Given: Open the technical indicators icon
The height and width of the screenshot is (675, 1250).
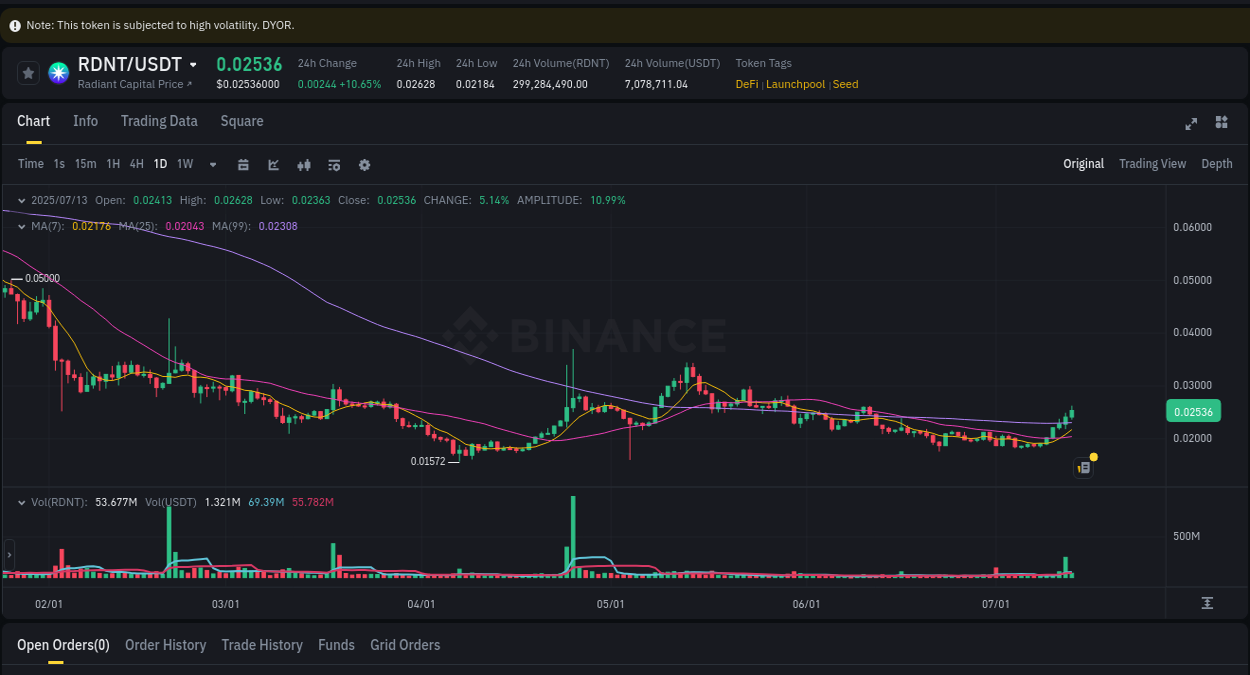Looking at the screenshot, I should (x=273, y=164).
